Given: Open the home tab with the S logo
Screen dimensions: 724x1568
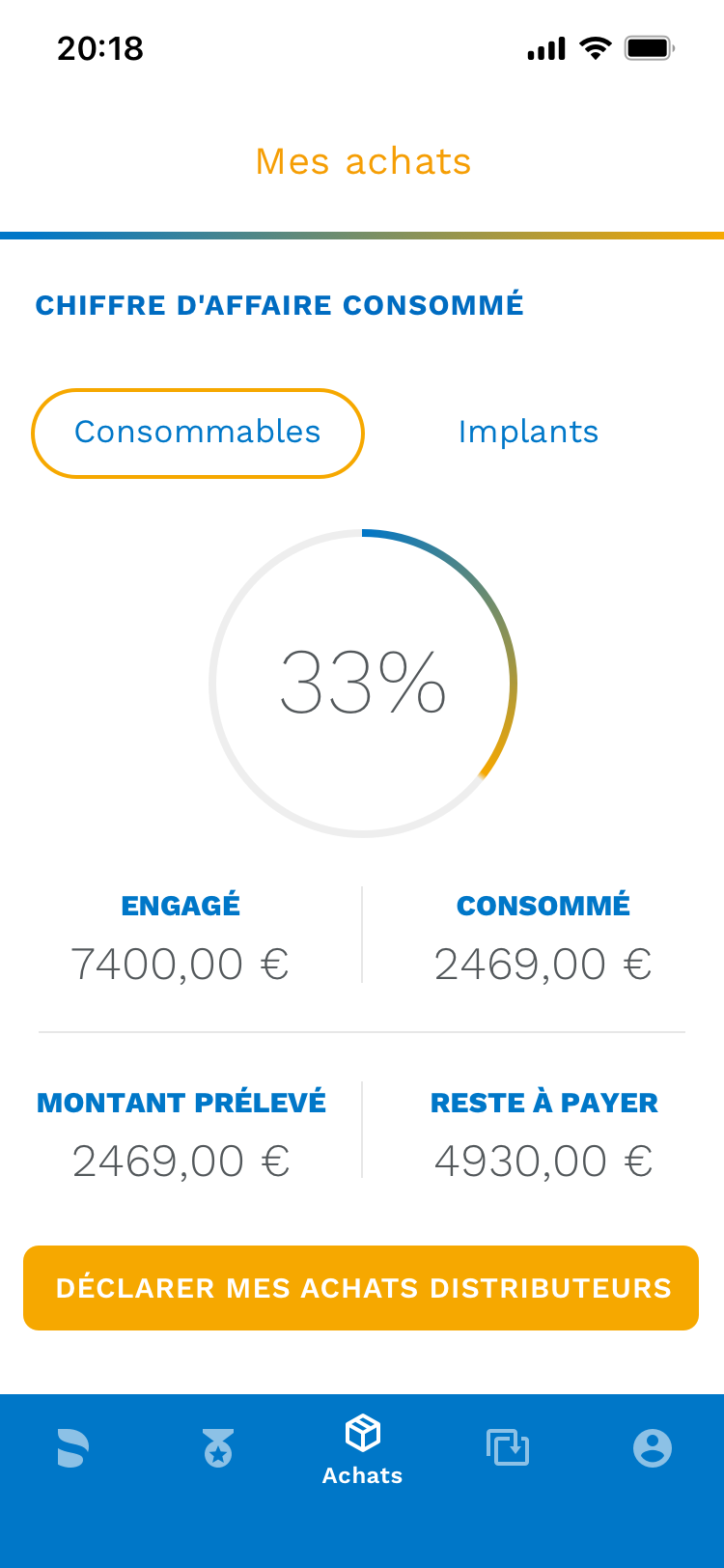Looking at the screenshot, I should 73,1447.
